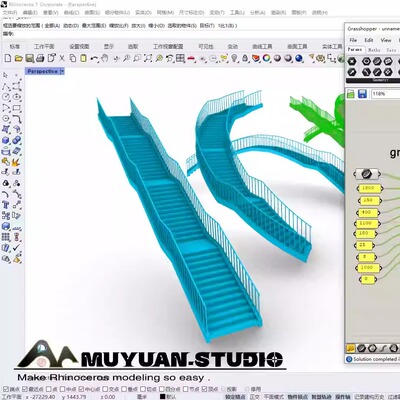
Task: Switch to the 可见性 toolbar tab
Action: (x=206, y=46)
